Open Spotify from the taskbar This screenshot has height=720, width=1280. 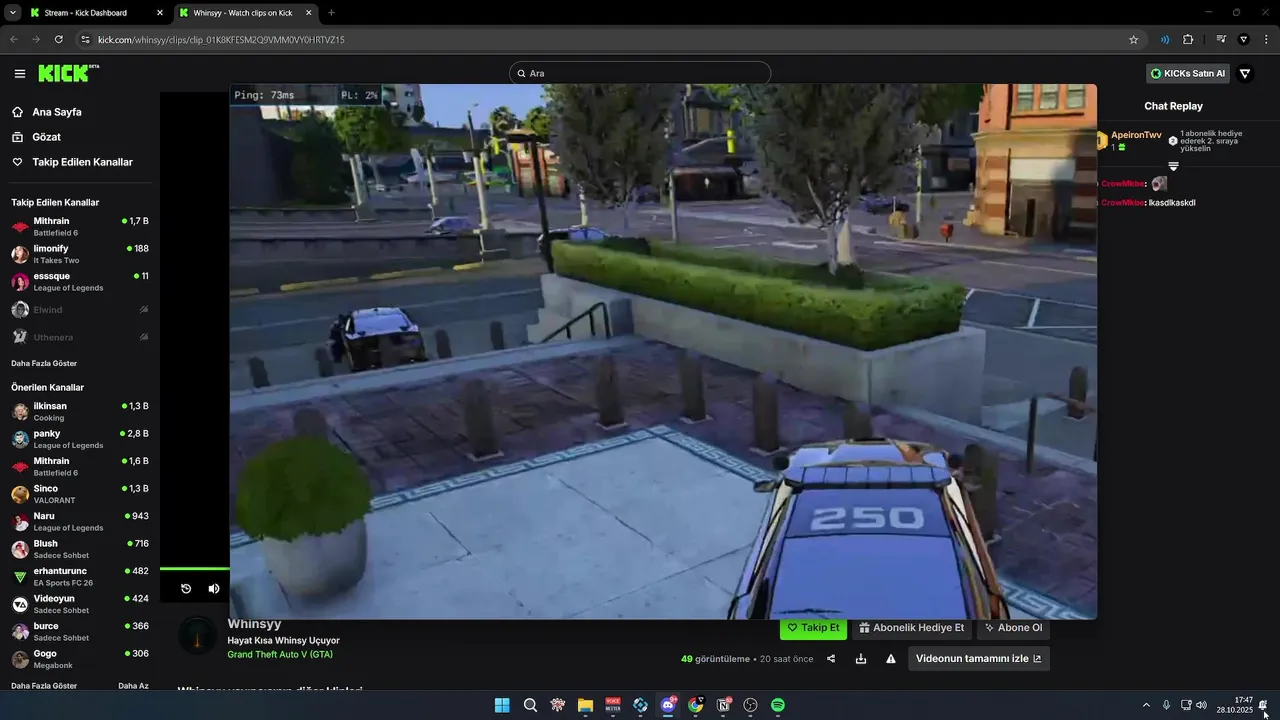click(778, 705)
